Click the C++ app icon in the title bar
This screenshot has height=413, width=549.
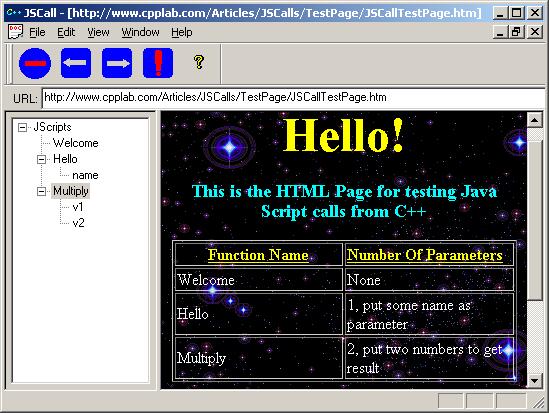tap(14, 13)
